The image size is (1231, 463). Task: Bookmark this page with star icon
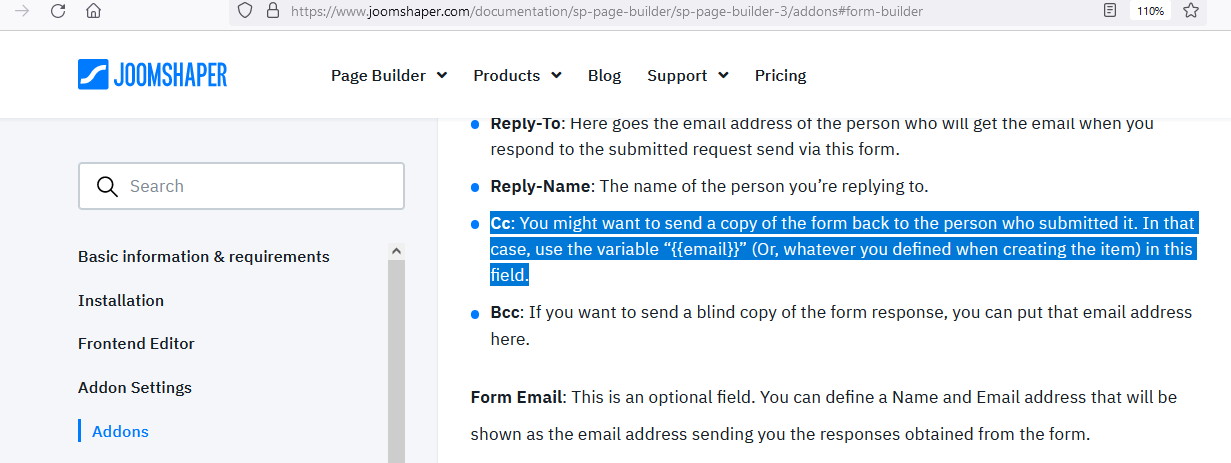point(1190,11)
